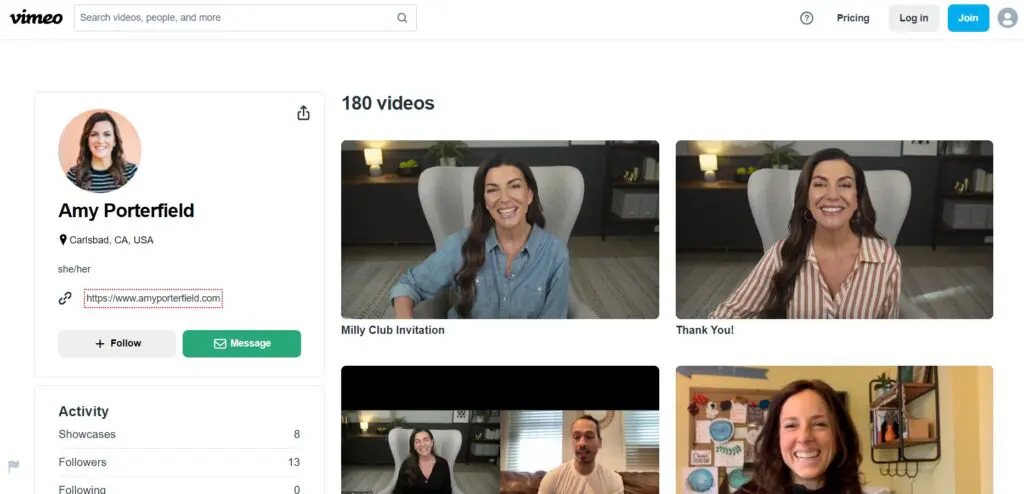Image resolution: width=1024 pixels, height=494 pixels.
Task: Click the she/her pronouns text
Action: tap(74, 269)
